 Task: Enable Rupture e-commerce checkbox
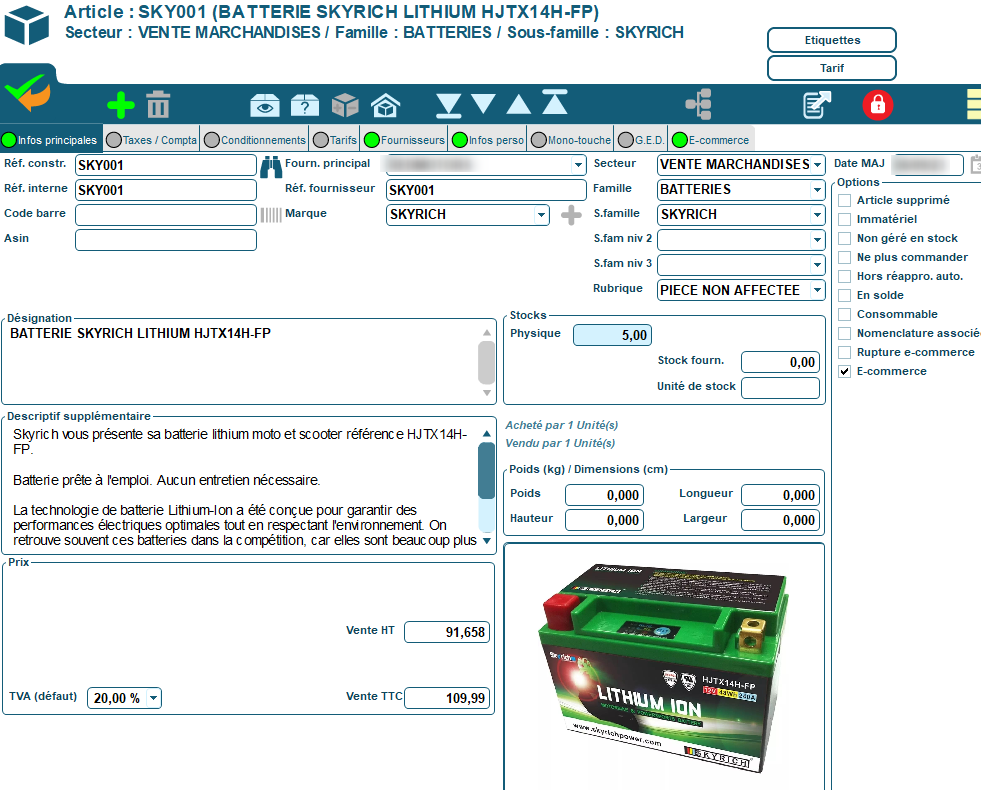(845, 352)
